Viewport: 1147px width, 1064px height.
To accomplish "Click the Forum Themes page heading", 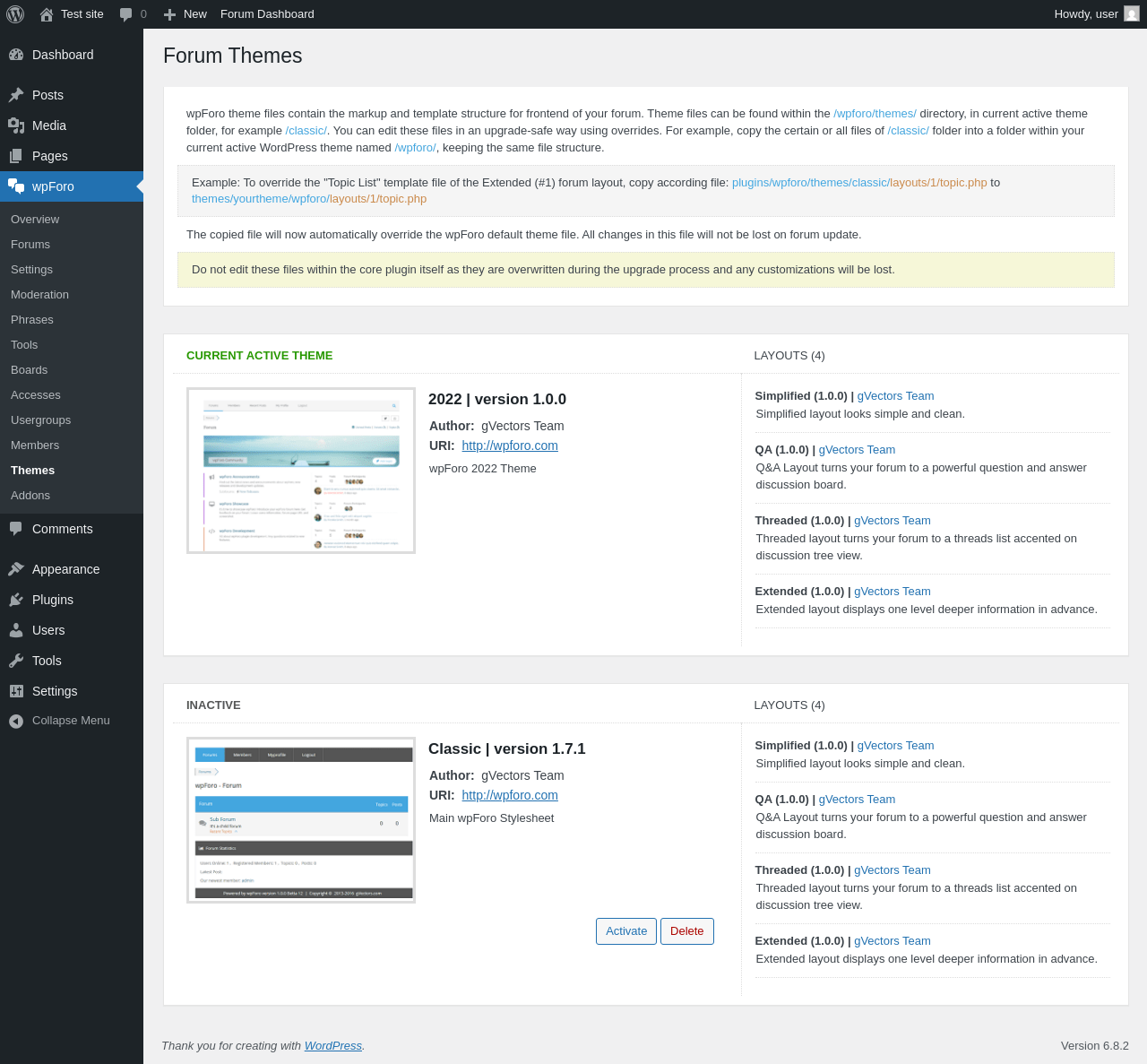I will (233, 56).
